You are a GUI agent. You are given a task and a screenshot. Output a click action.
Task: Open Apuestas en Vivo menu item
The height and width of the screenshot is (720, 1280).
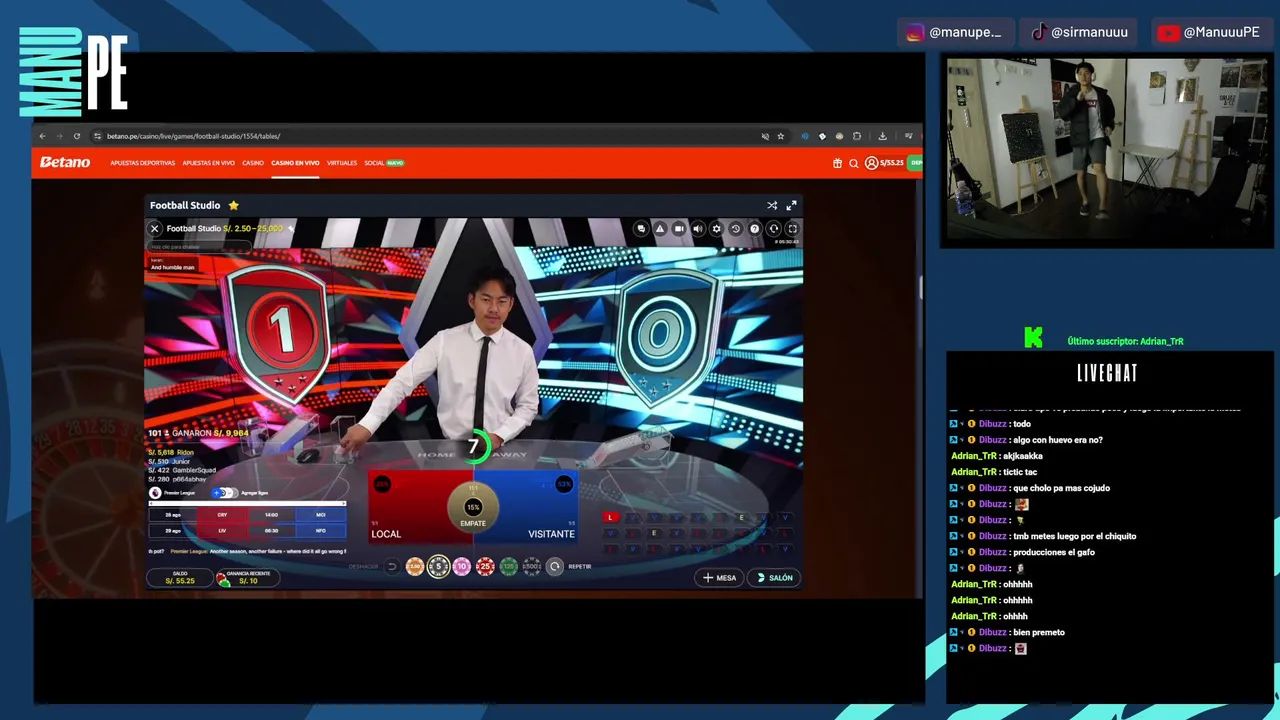[x=208, y=163]
